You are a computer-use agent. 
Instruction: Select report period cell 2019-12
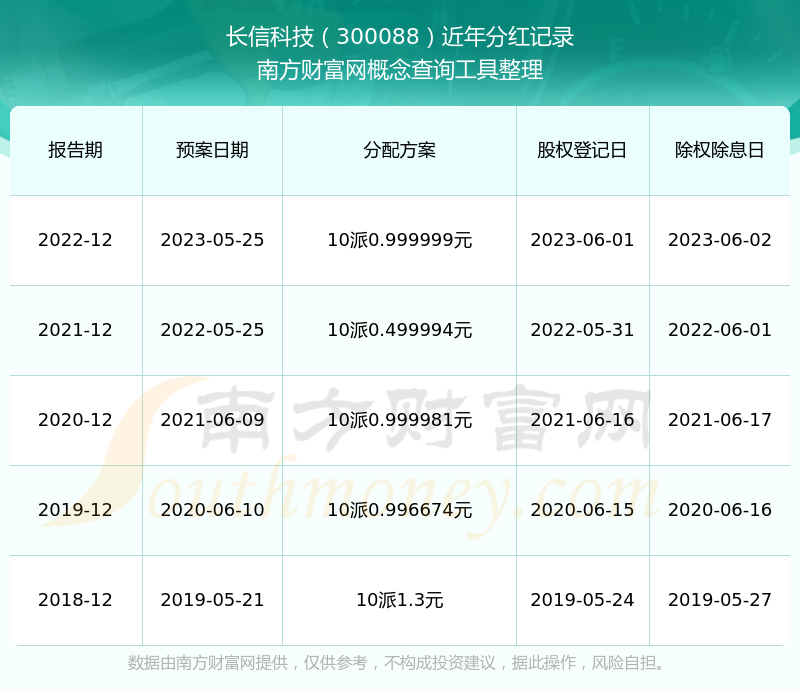point(76,509)
